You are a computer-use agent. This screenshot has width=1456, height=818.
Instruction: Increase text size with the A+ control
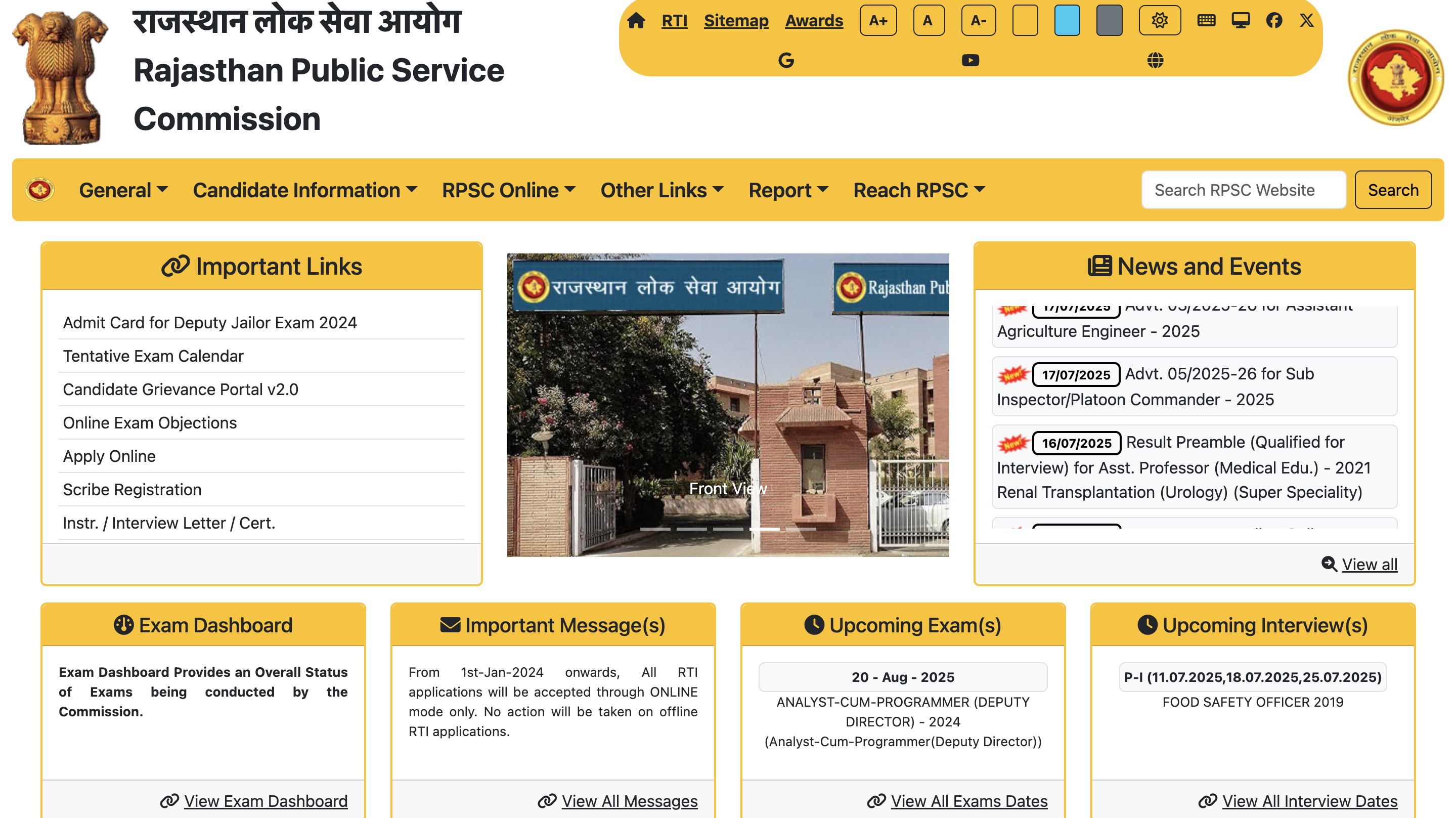[878, 20]
